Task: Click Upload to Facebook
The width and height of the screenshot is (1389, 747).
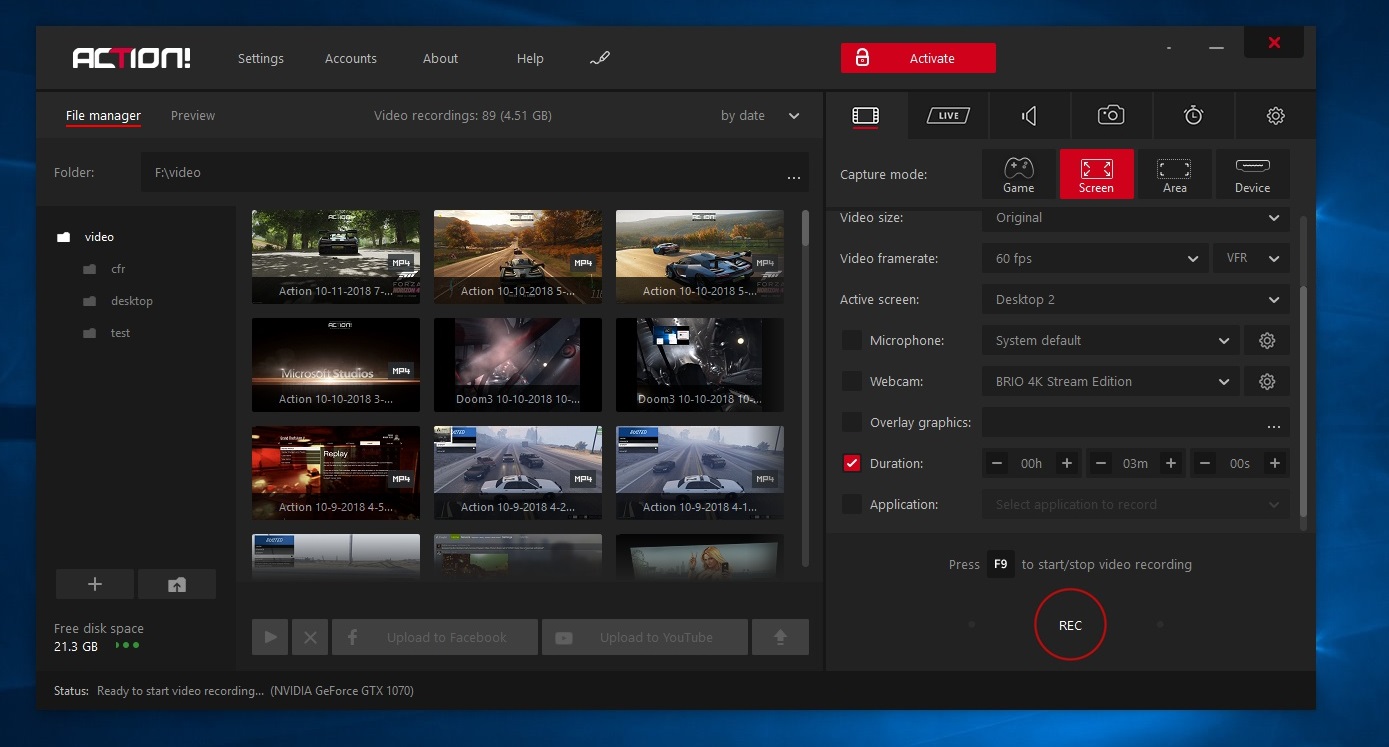Action: (x=435, y=637)
